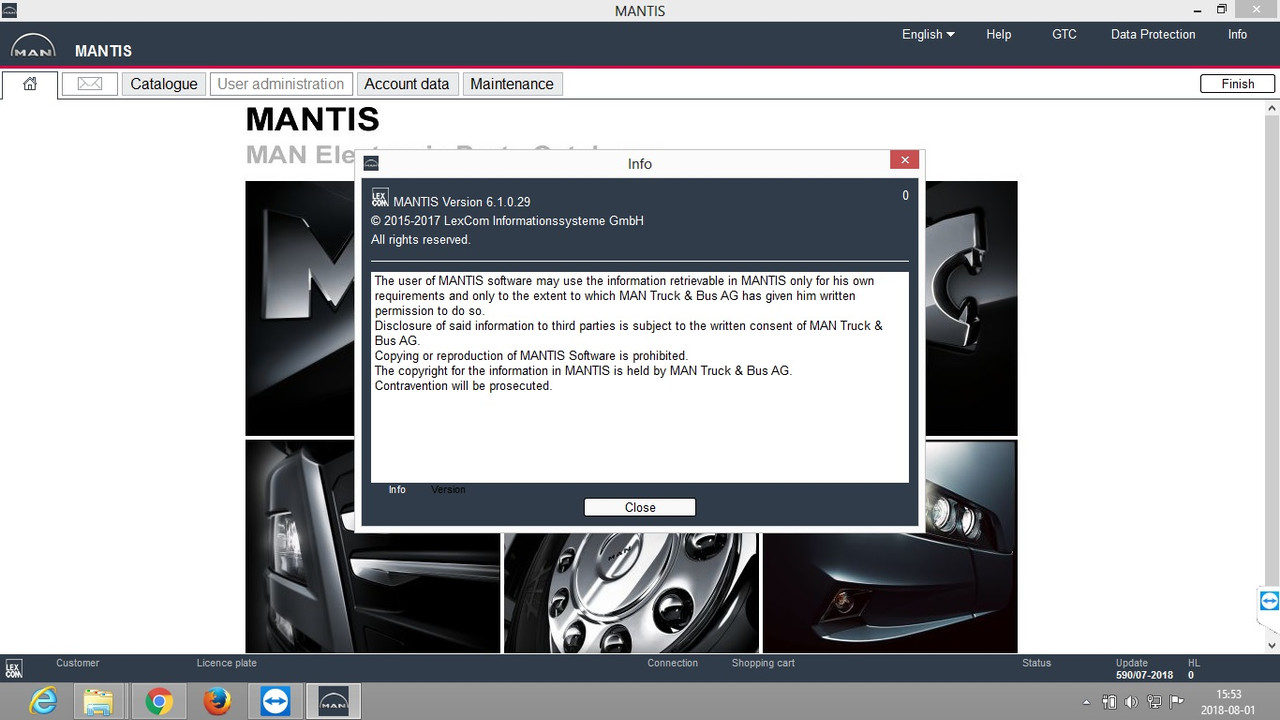
Task: Click the LexCom logo in Info dialog
Action: point(379,198)
